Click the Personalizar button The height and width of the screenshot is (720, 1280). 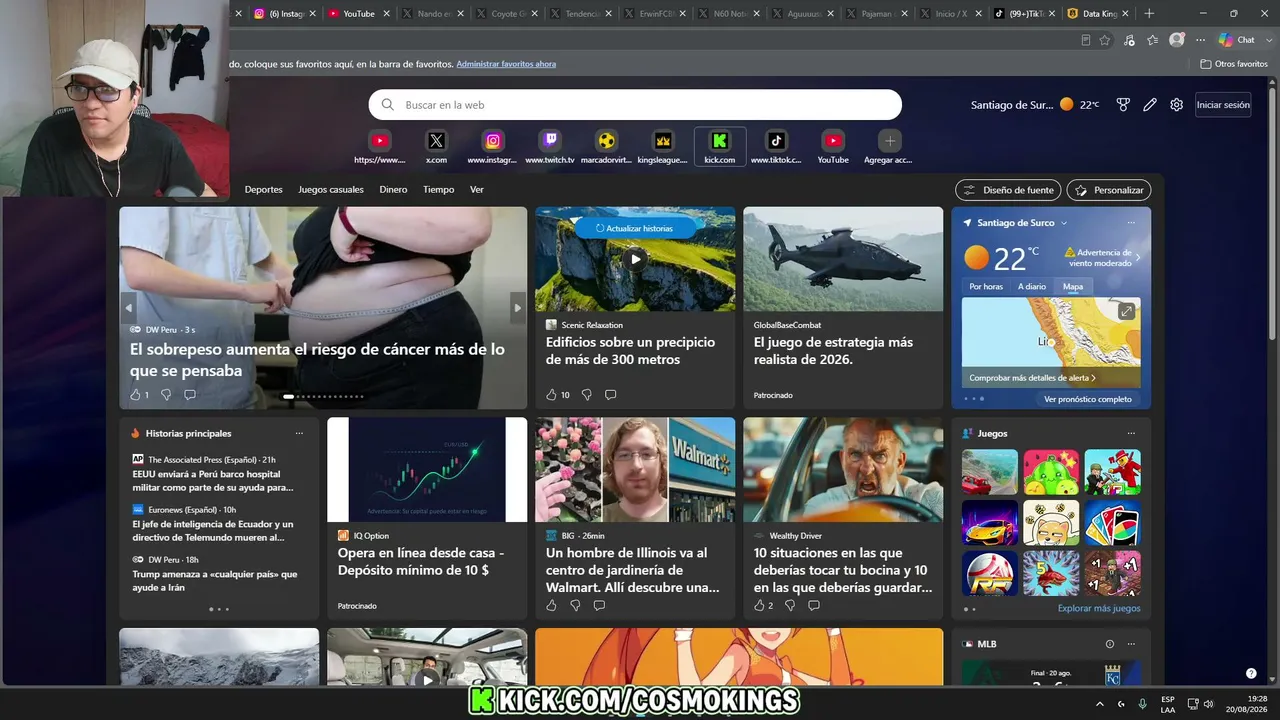click(1109, 190)
